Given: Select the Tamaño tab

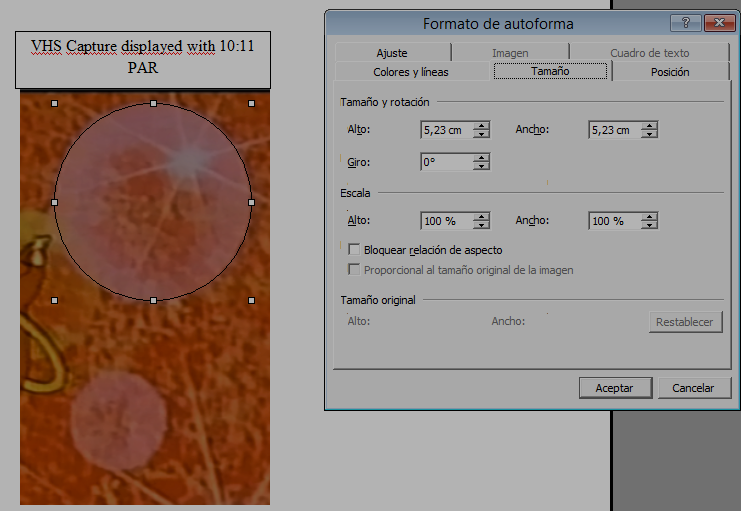Looking at the screenshot, I should click(550, 71).
